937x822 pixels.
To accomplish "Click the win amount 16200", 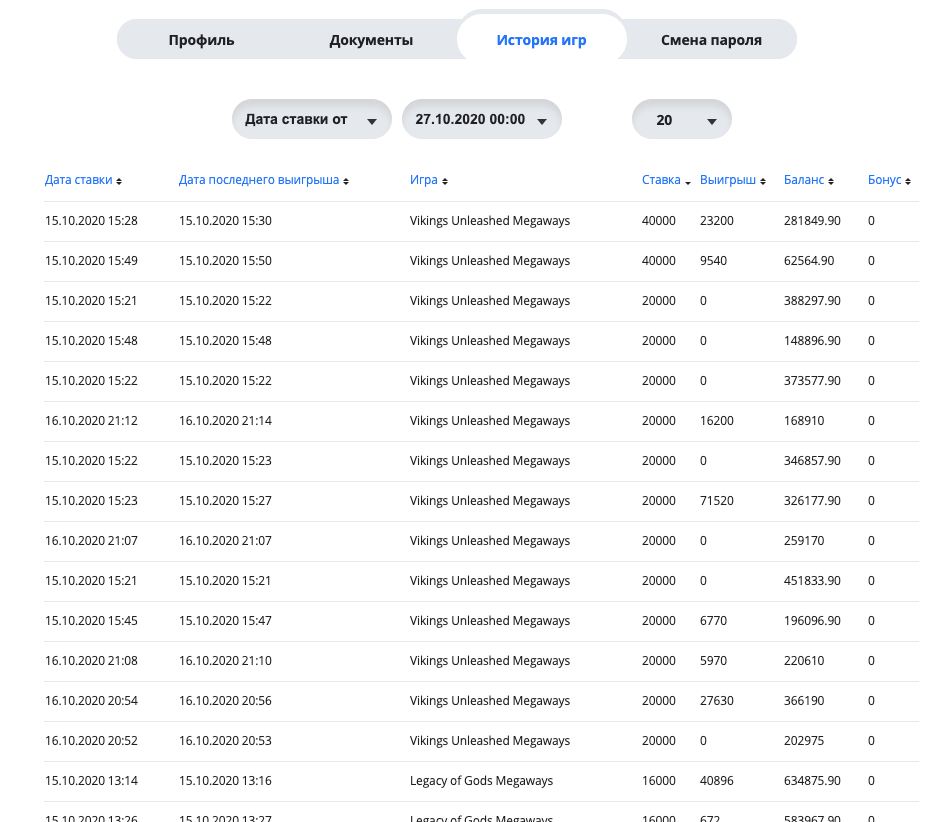I will coord(716,421).
